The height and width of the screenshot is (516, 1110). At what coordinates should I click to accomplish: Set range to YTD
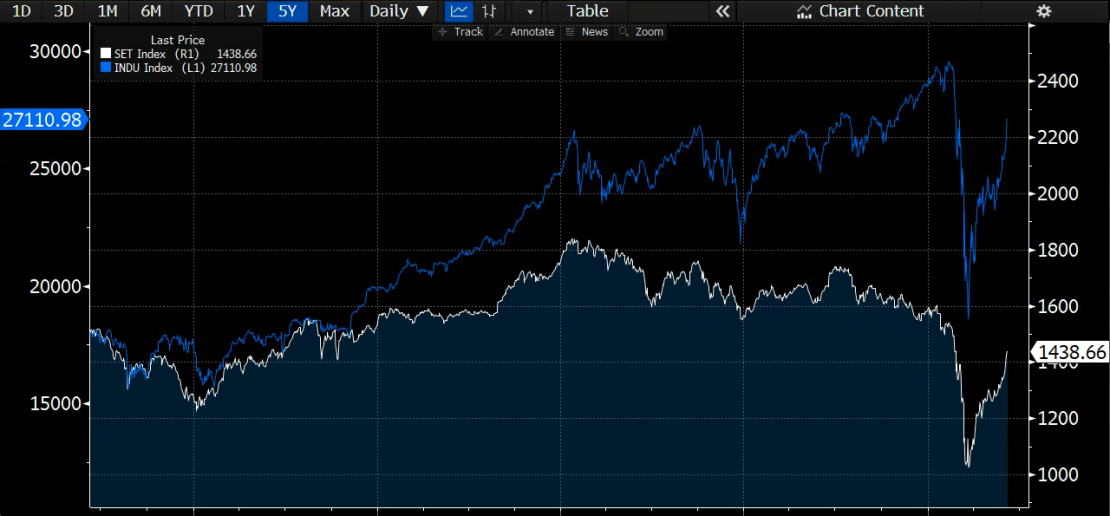(x=198, y=11)
